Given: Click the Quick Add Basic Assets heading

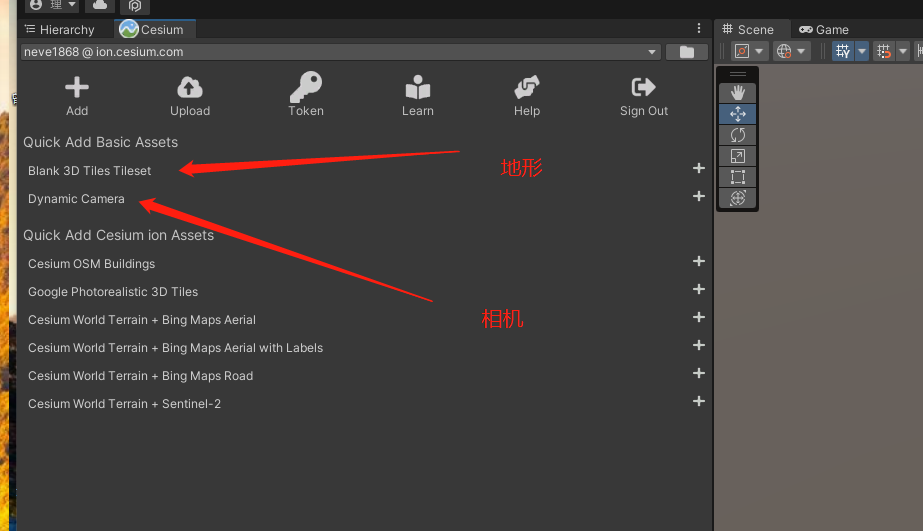Looking at the screenshot, I should pyautogui.click(x=100, y=142).
